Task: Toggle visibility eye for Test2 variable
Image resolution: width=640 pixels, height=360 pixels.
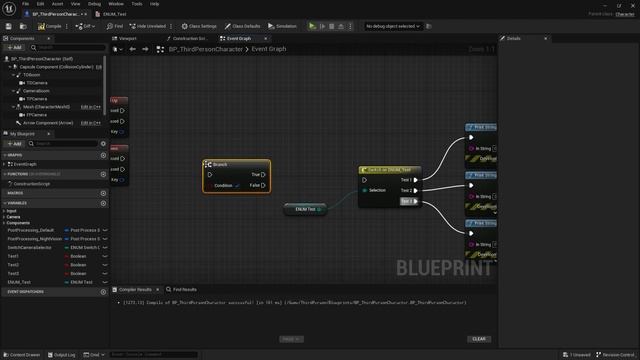Action: pos(105,265)
